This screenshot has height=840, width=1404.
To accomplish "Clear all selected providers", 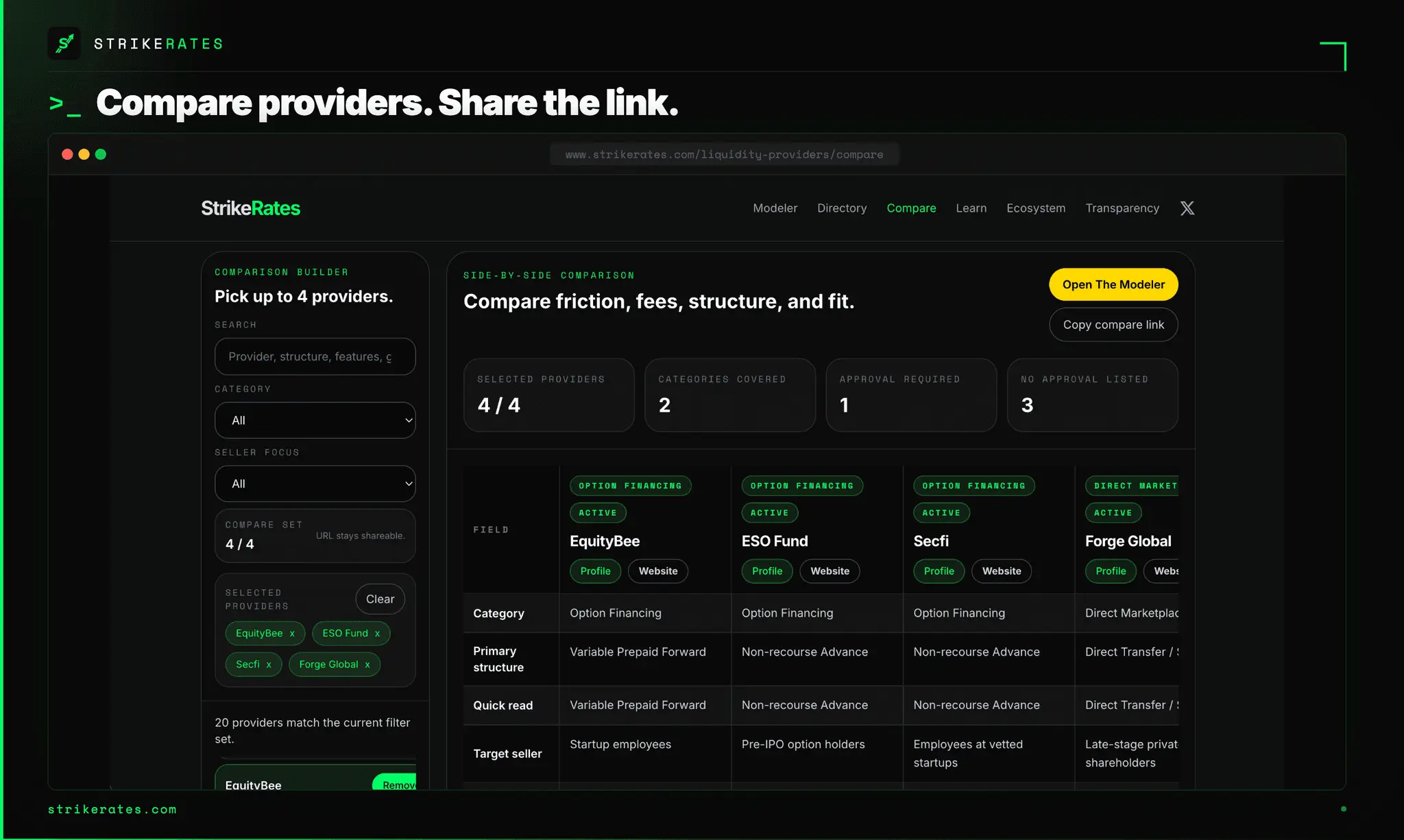I will [x=380, y=600].
